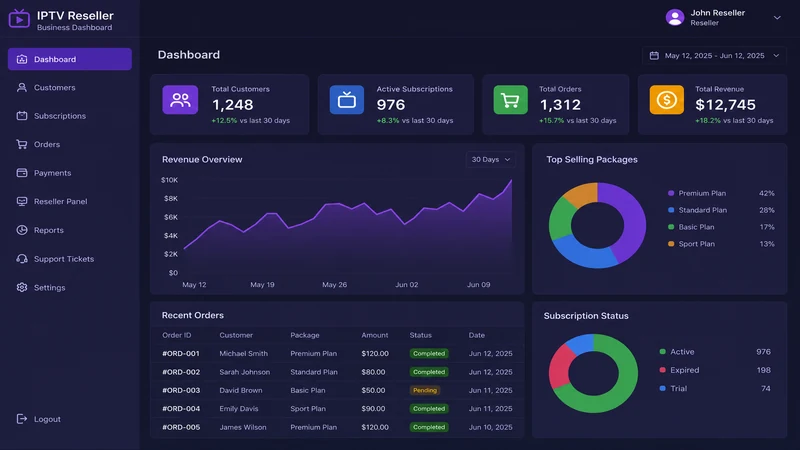Open Settings in the sidebar
The width and height of the screenshot is (800, 450).
pos(69,287)
